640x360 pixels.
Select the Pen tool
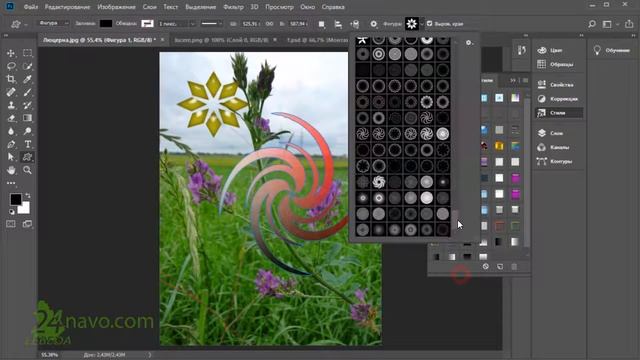11,144
